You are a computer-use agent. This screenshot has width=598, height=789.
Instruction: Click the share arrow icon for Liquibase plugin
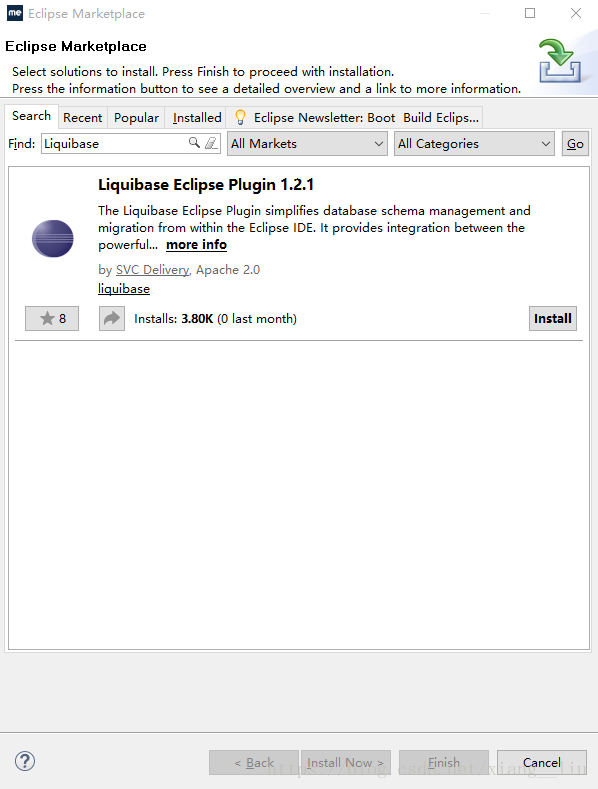coord(112,319)
